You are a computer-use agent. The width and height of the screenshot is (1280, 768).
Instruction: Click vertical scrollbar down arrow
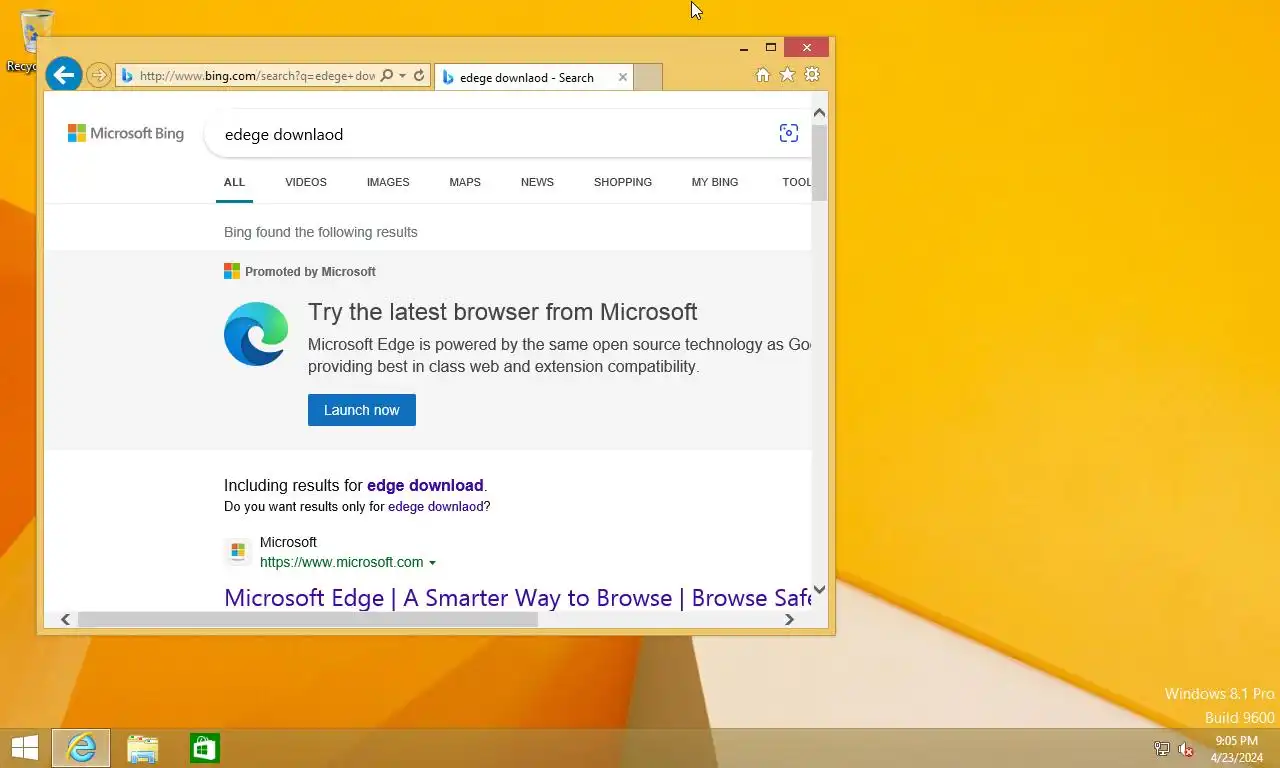(819, 590)
